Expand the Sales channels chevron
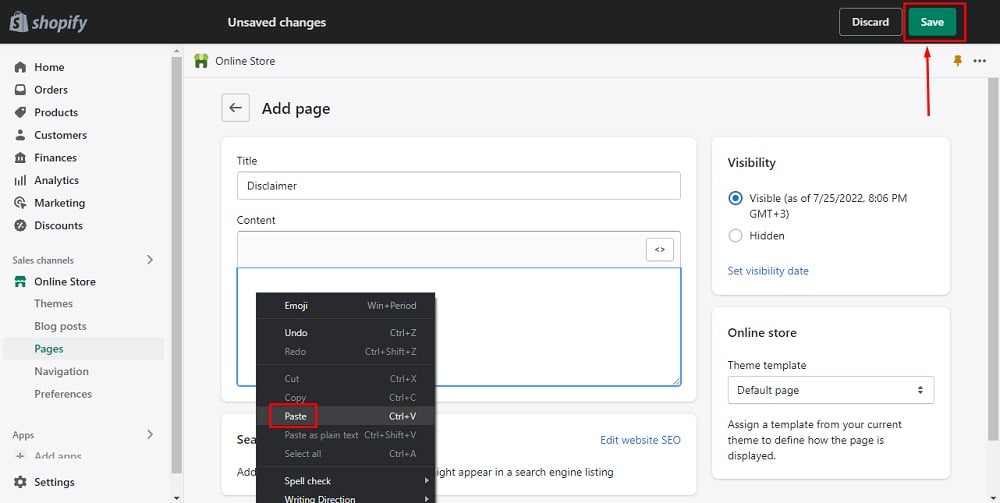Viewport: 1000px width, 503px height. (150, 259)
